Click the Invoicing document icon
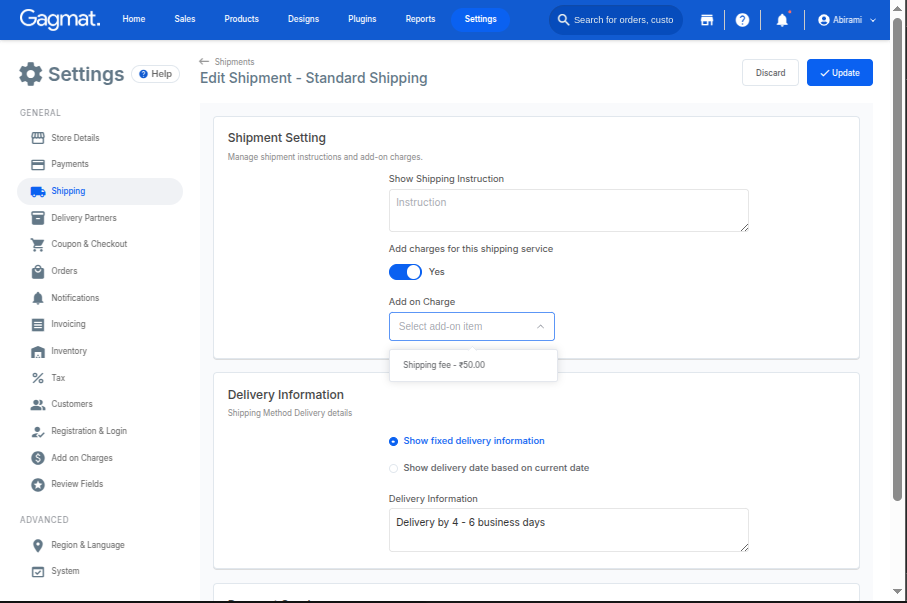The height and width of the screenshot is (603, 907). click(38, 324)
